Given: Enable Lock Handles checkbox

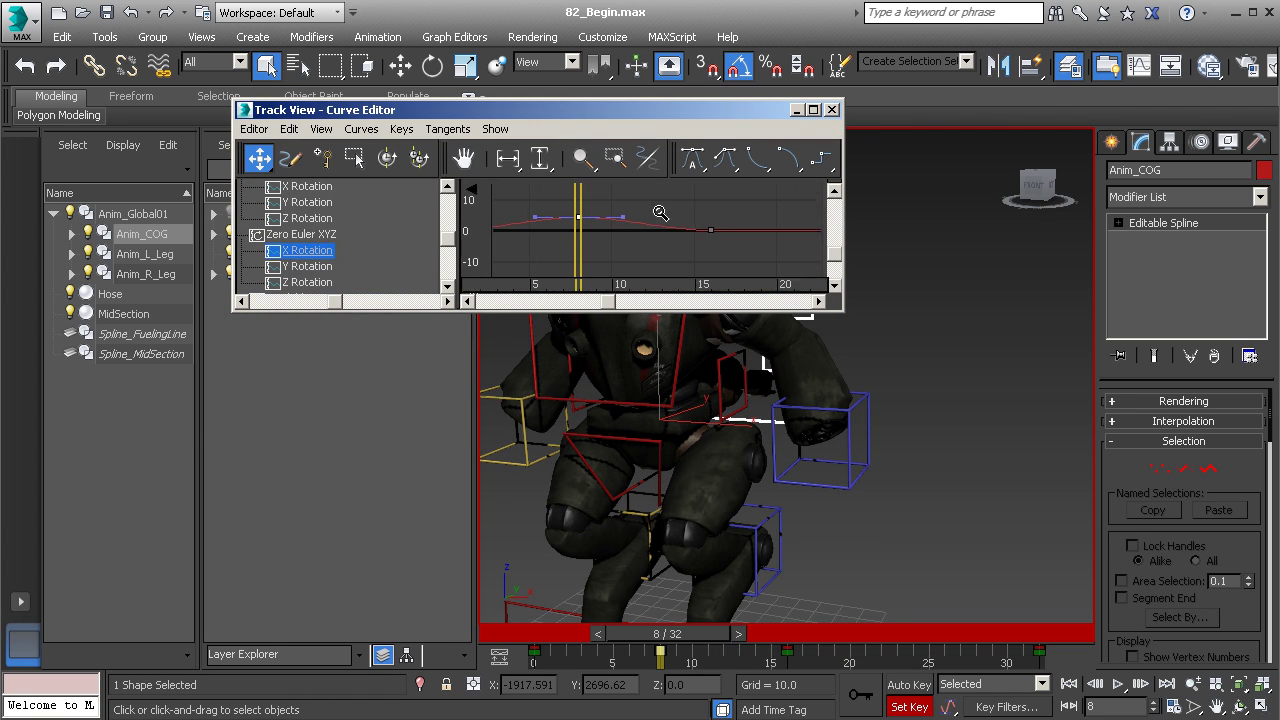Looking at the screenshot, I should (x=1132, y=546).
